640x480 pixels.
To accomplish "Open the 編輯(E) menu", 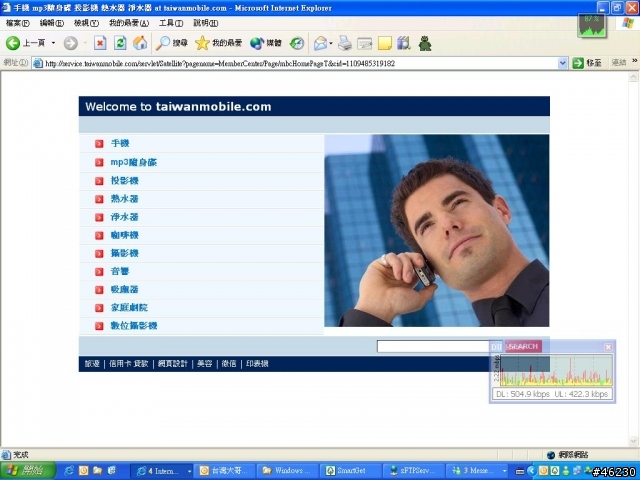I will coord(52,23).
